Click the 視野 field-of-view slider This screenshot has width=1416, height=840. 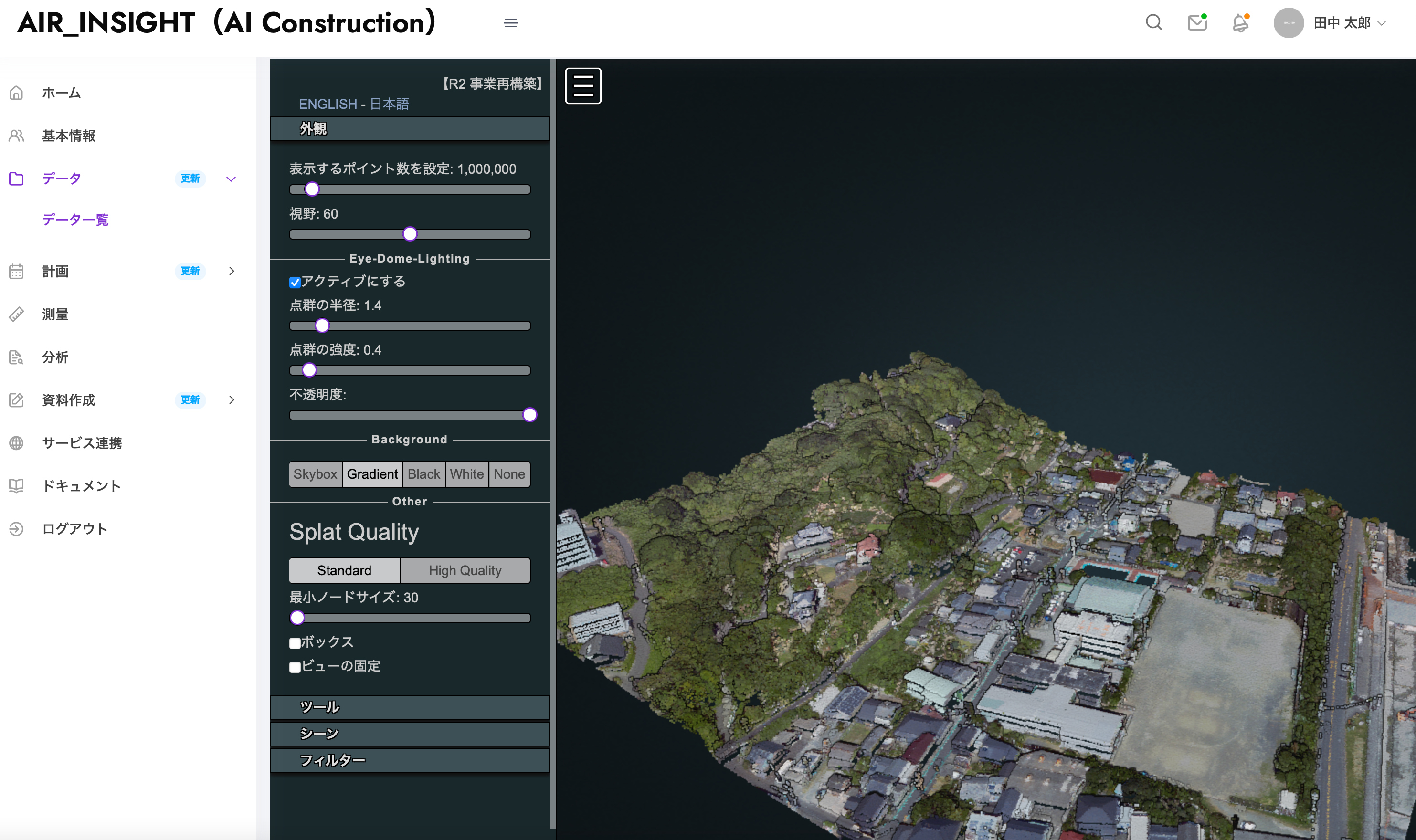coord(410,234)
